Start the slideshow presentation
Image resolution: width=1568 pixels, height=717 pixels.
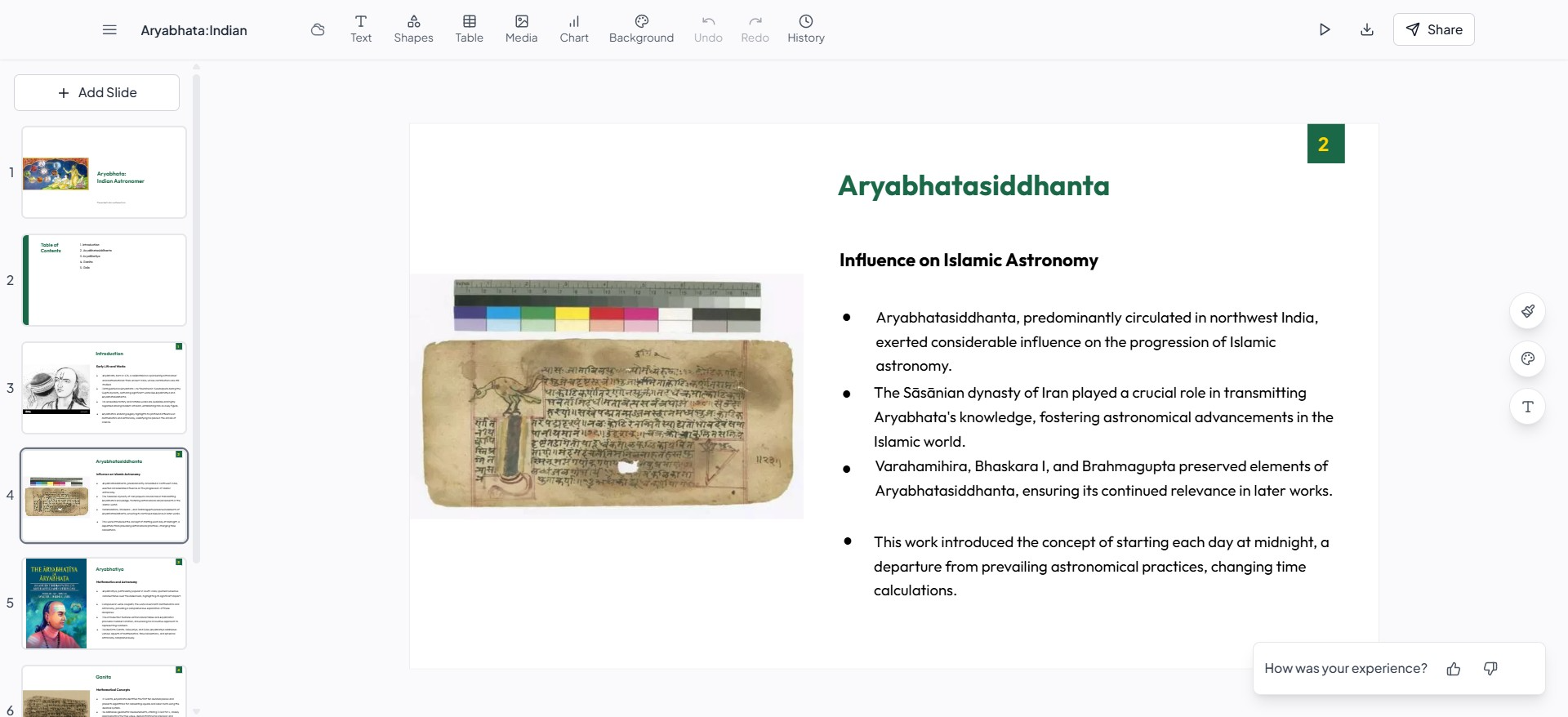[x=1325, y=29]
